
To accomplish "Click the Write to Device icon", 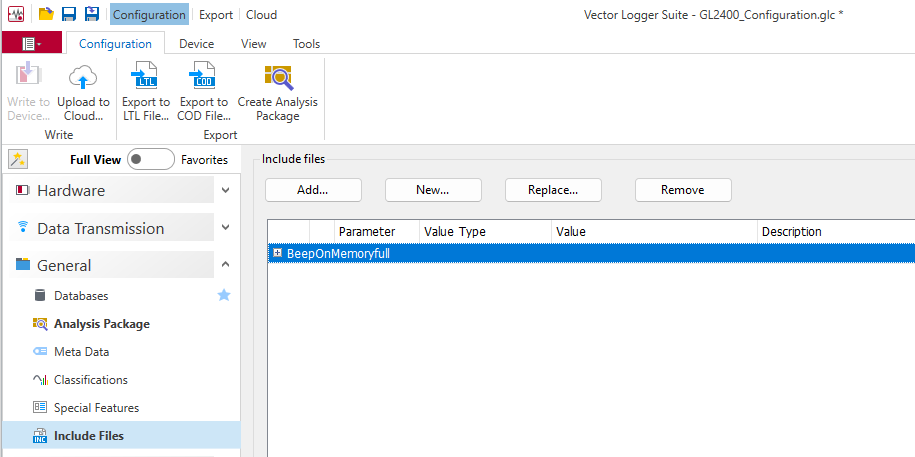I will tap(29, 75).
